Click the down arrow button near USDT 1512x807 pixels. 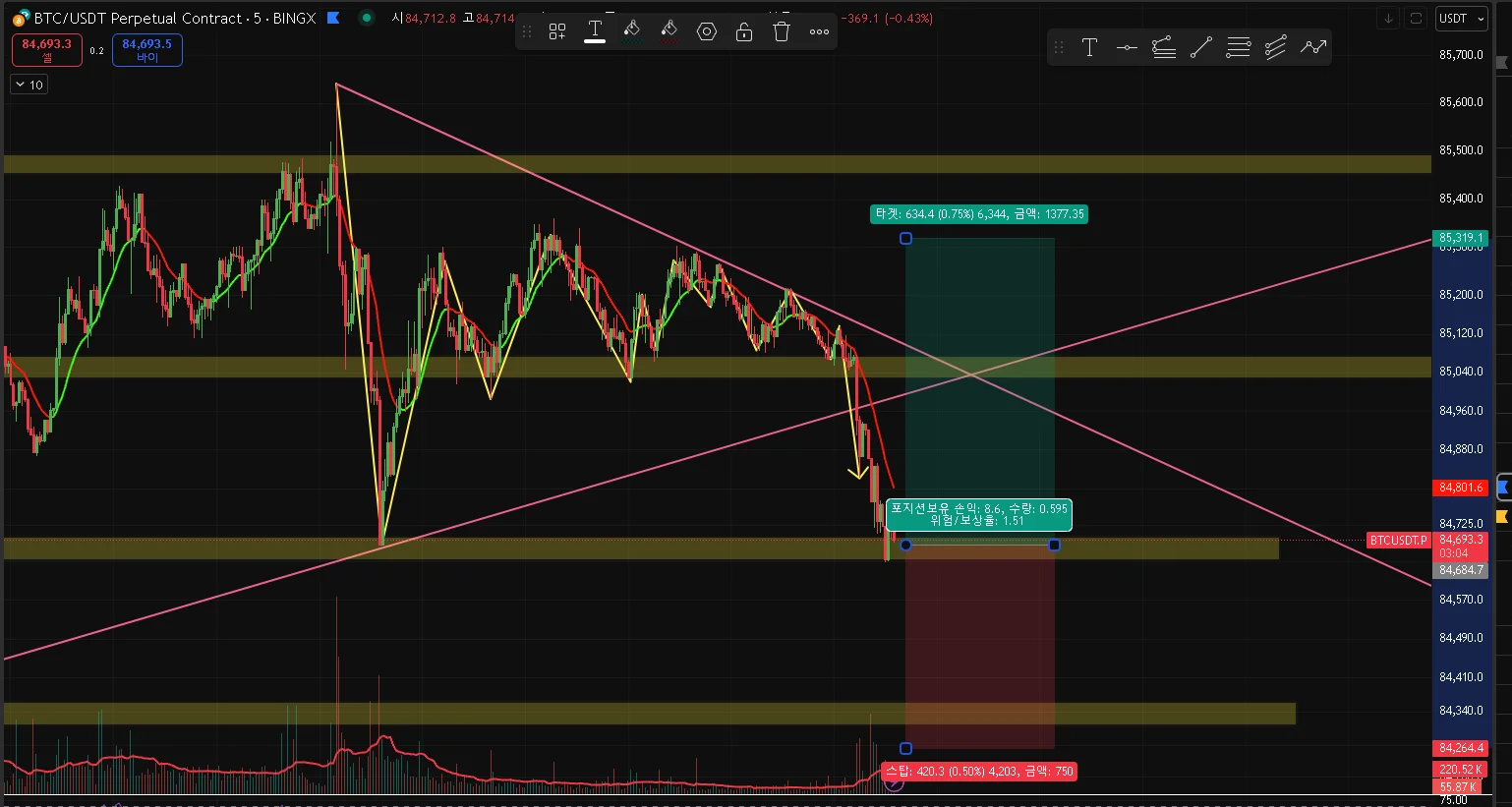coord(1389,18)
